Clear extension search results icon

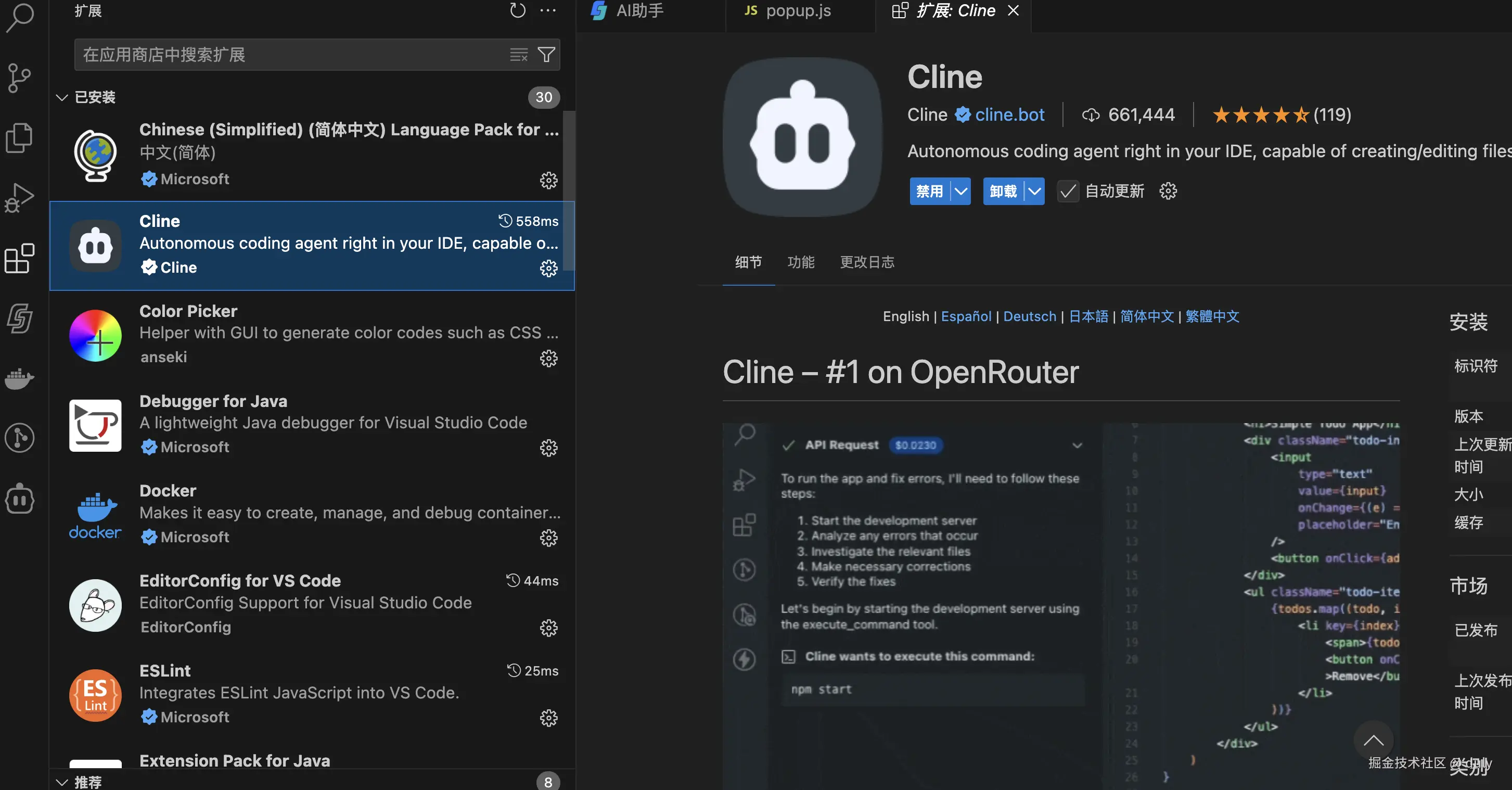tap(518, 55)
